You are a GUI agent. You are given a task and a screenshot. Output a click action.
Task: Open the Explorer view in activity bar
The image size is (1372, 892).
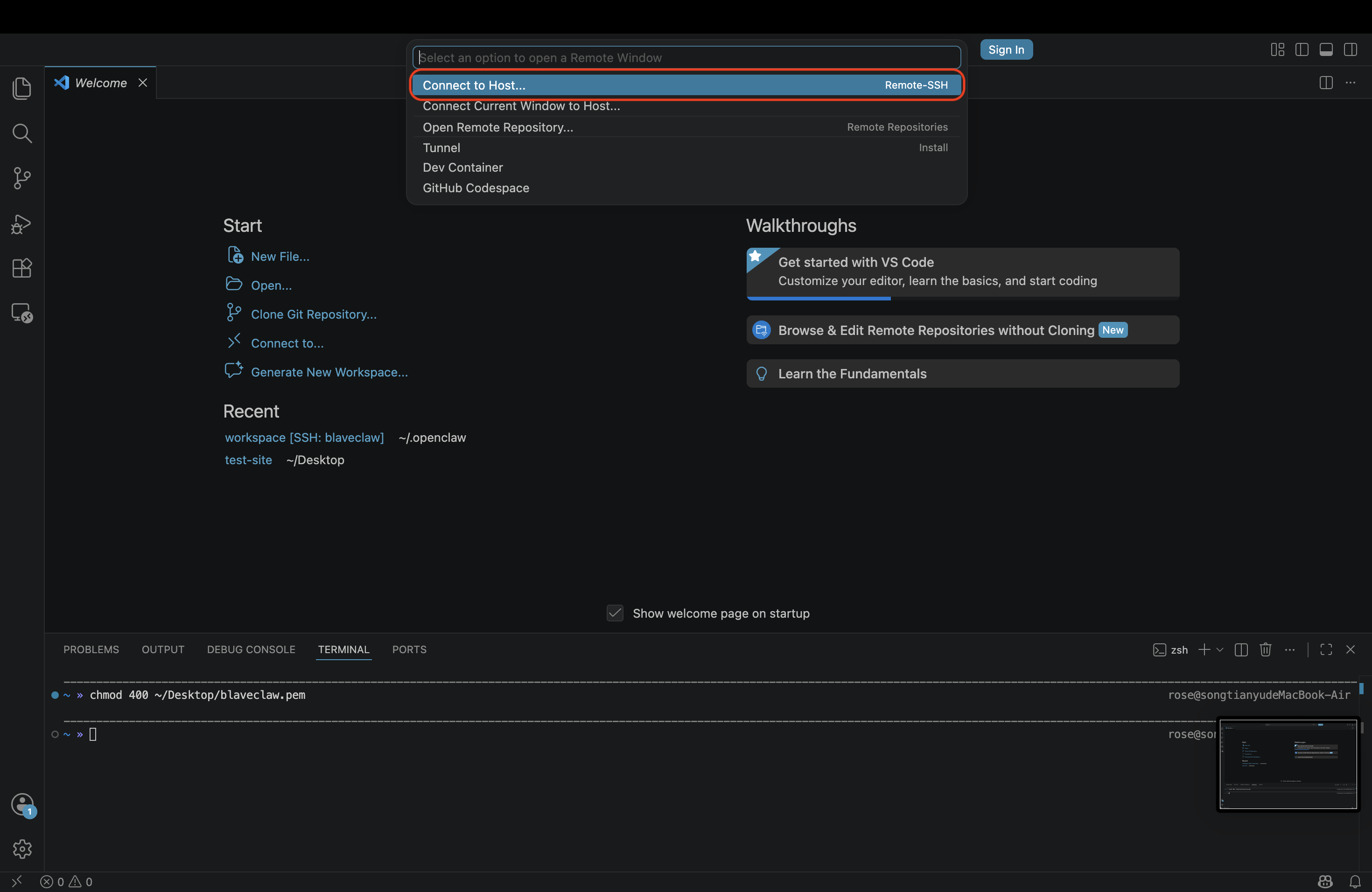pyautogui.click(x=22, y=88)
